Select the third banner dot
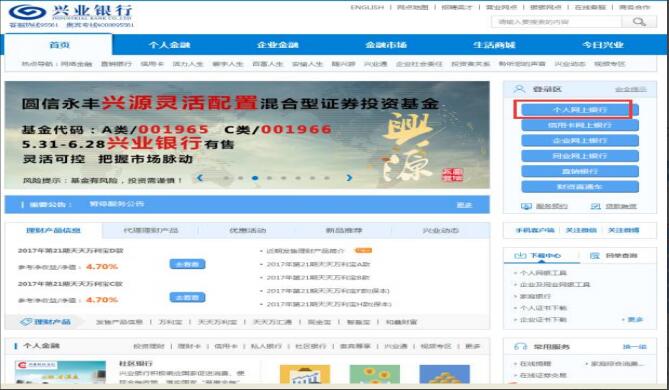The width and height of the screenshot is (669, 390). (255, 178)
